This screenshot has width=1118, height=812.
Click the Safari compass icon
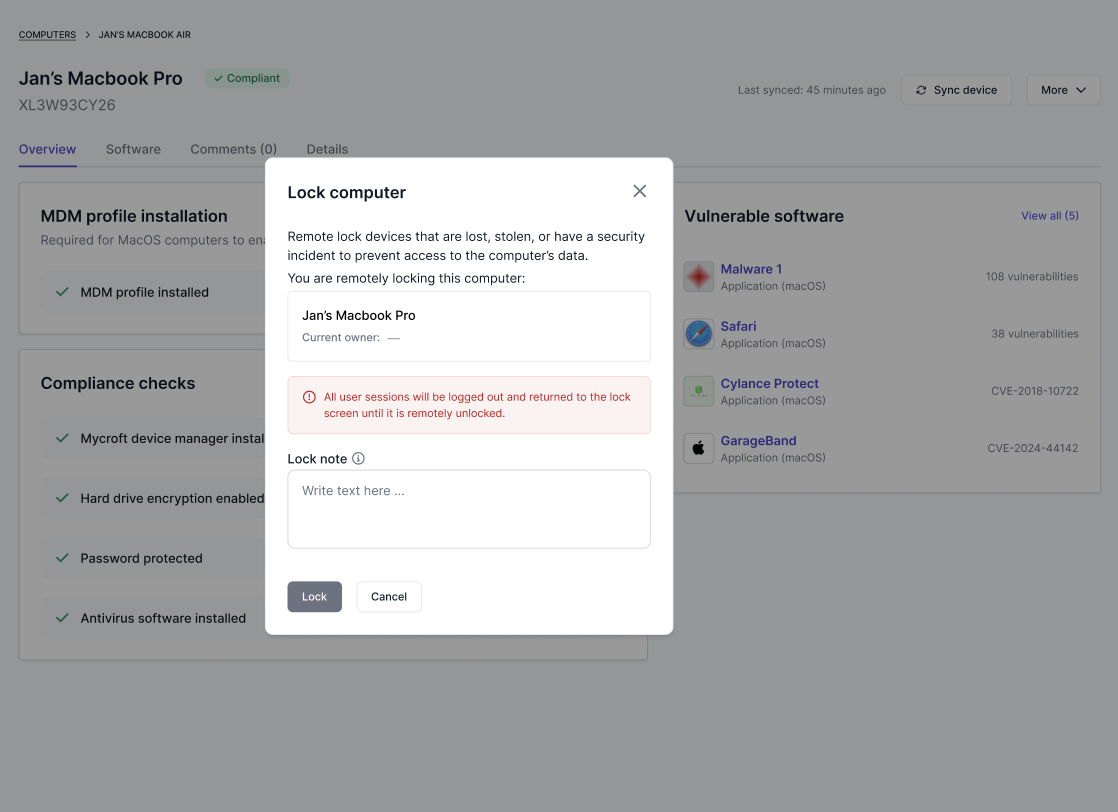698,334
